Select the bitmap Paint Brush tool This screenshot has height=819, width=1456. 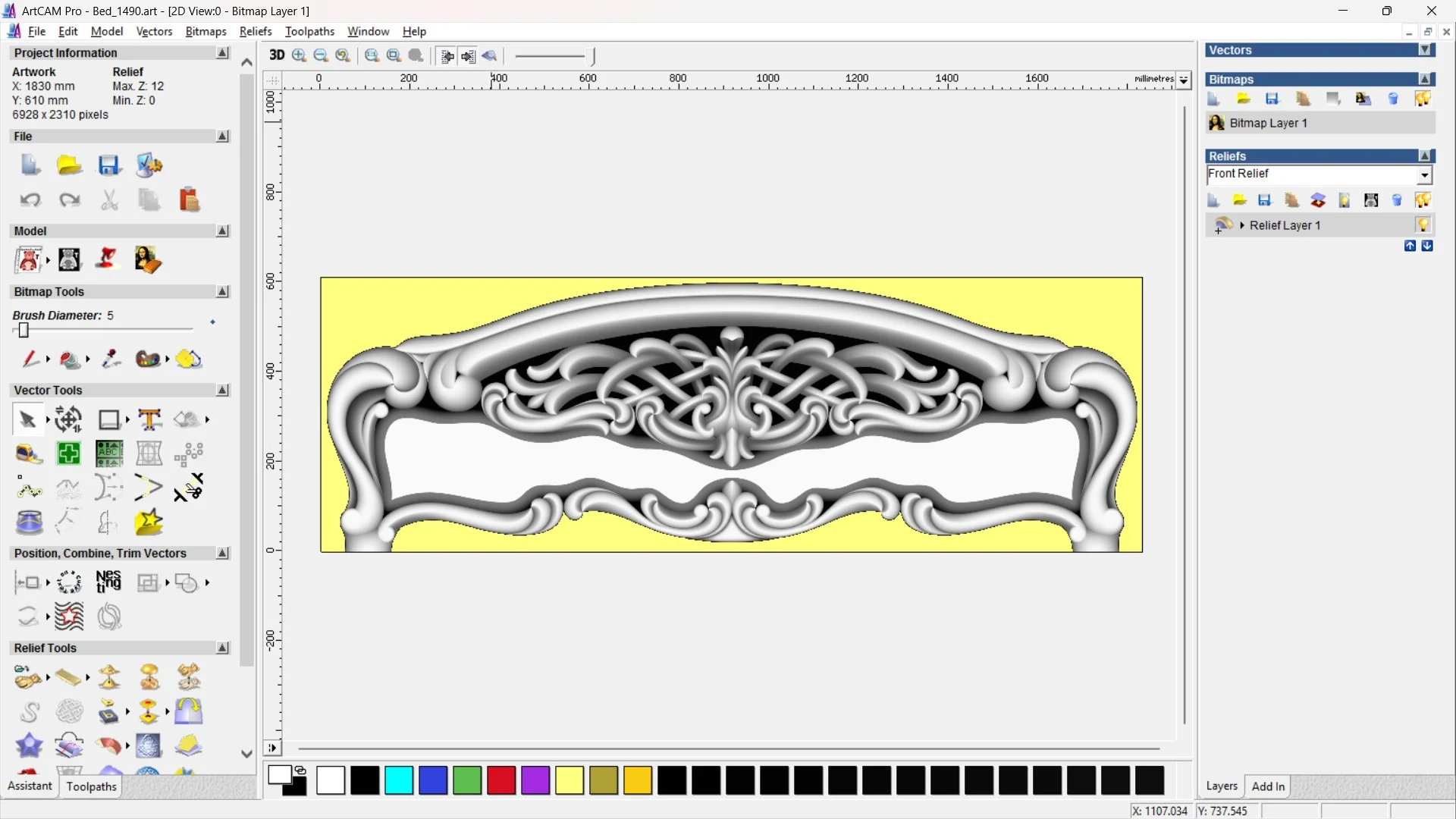(x=30, y=359)
